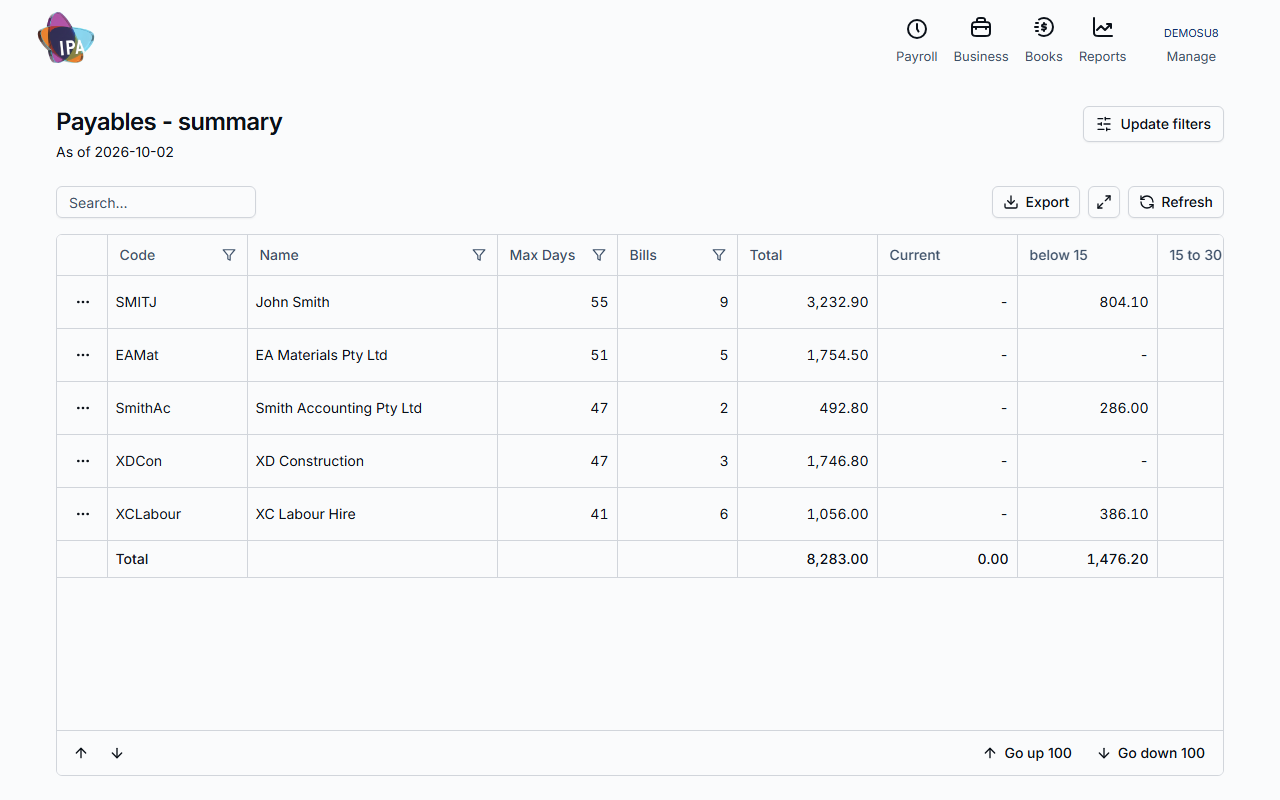Click the 8,283.00 grand total cell
Screen dimensions: 1280x800
[808, 559]
